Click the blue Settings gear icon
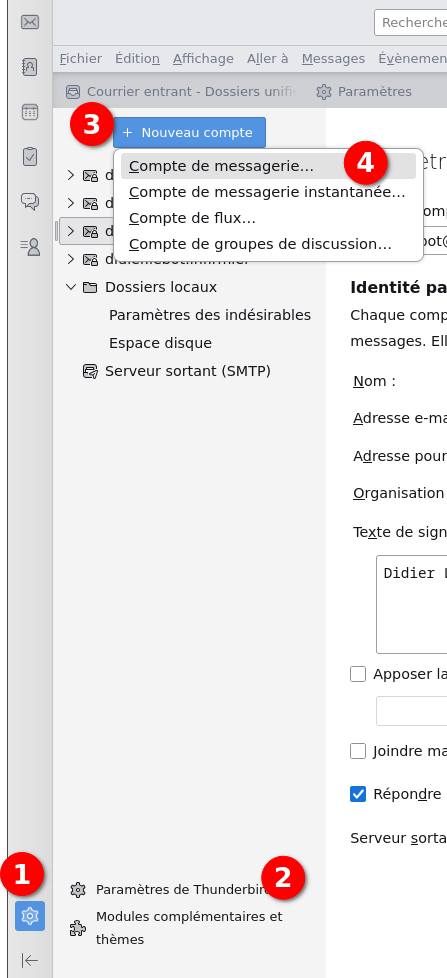 pos(30,916)
